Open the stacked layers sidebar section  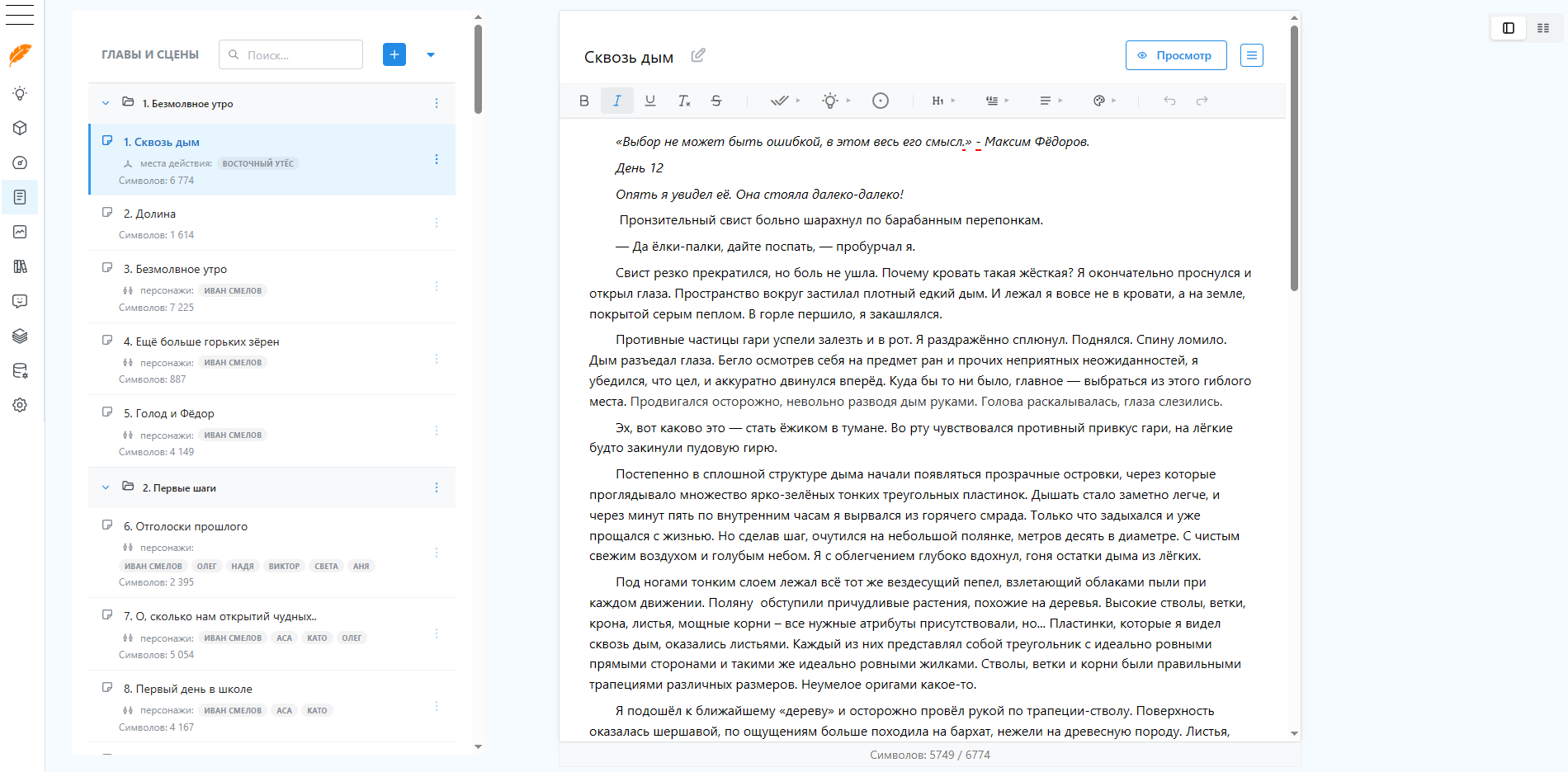point(21,336)
